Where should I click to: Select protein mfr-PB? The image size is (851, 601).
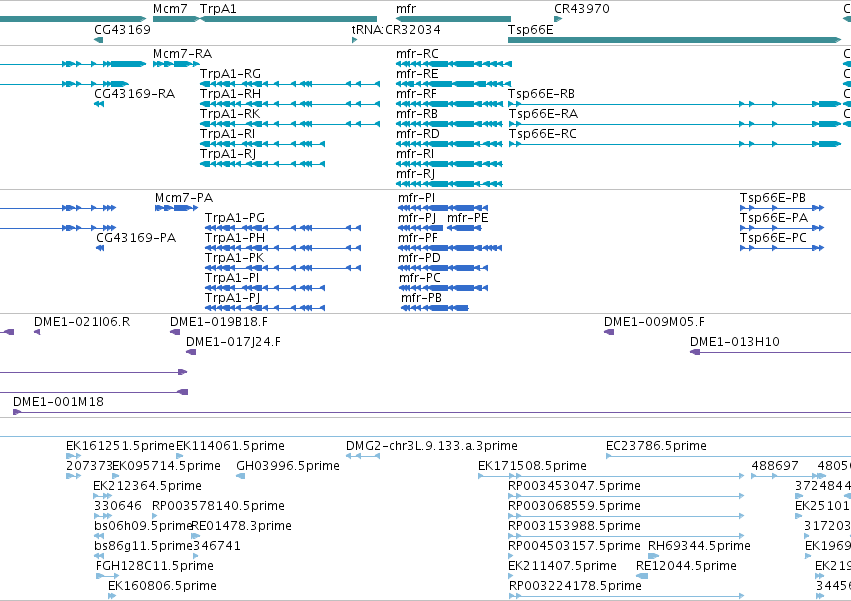click(435, 308)
